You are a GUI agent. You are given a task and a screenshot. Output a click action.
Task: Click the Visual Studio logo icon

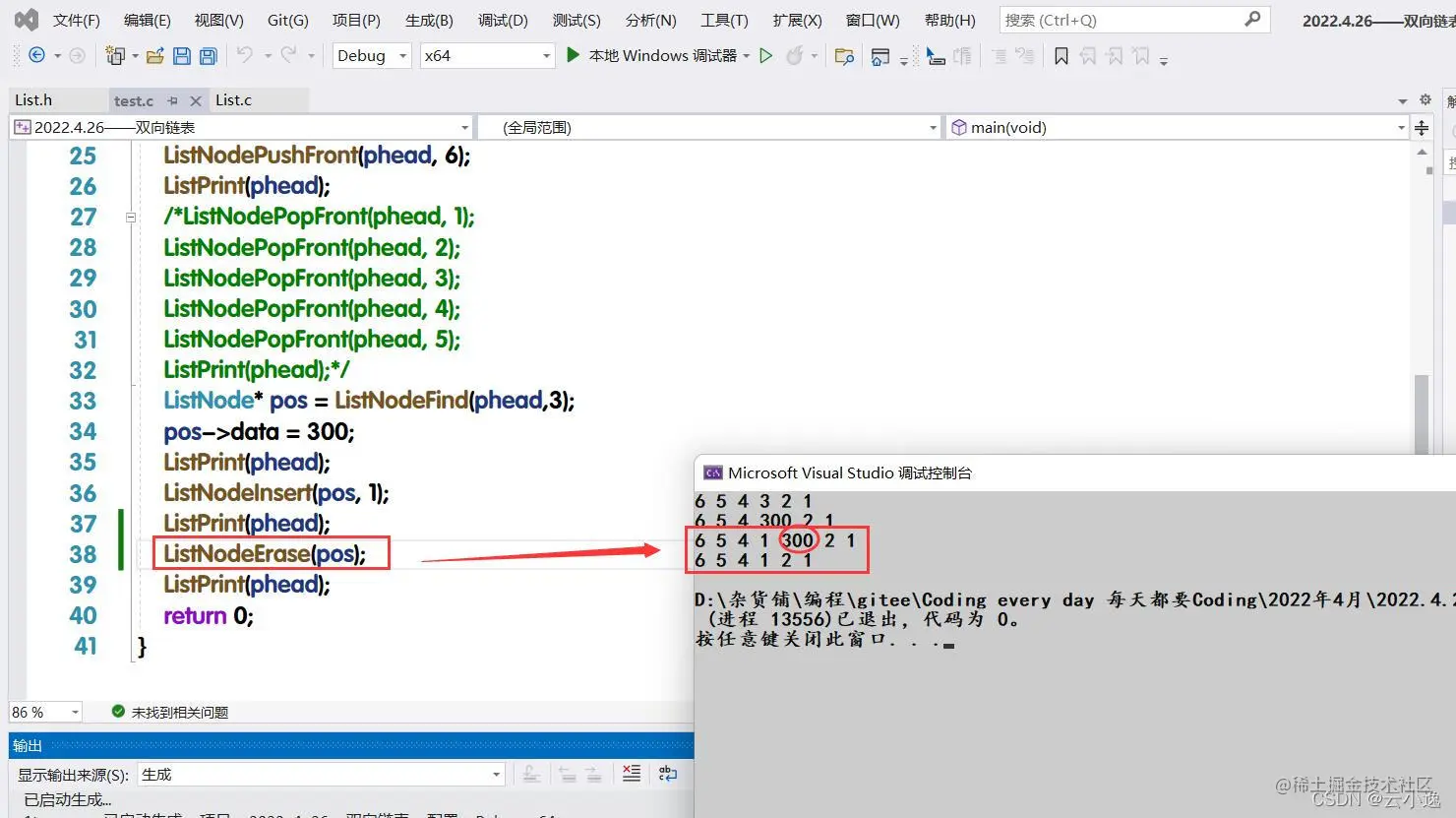[x=27, y=19]
